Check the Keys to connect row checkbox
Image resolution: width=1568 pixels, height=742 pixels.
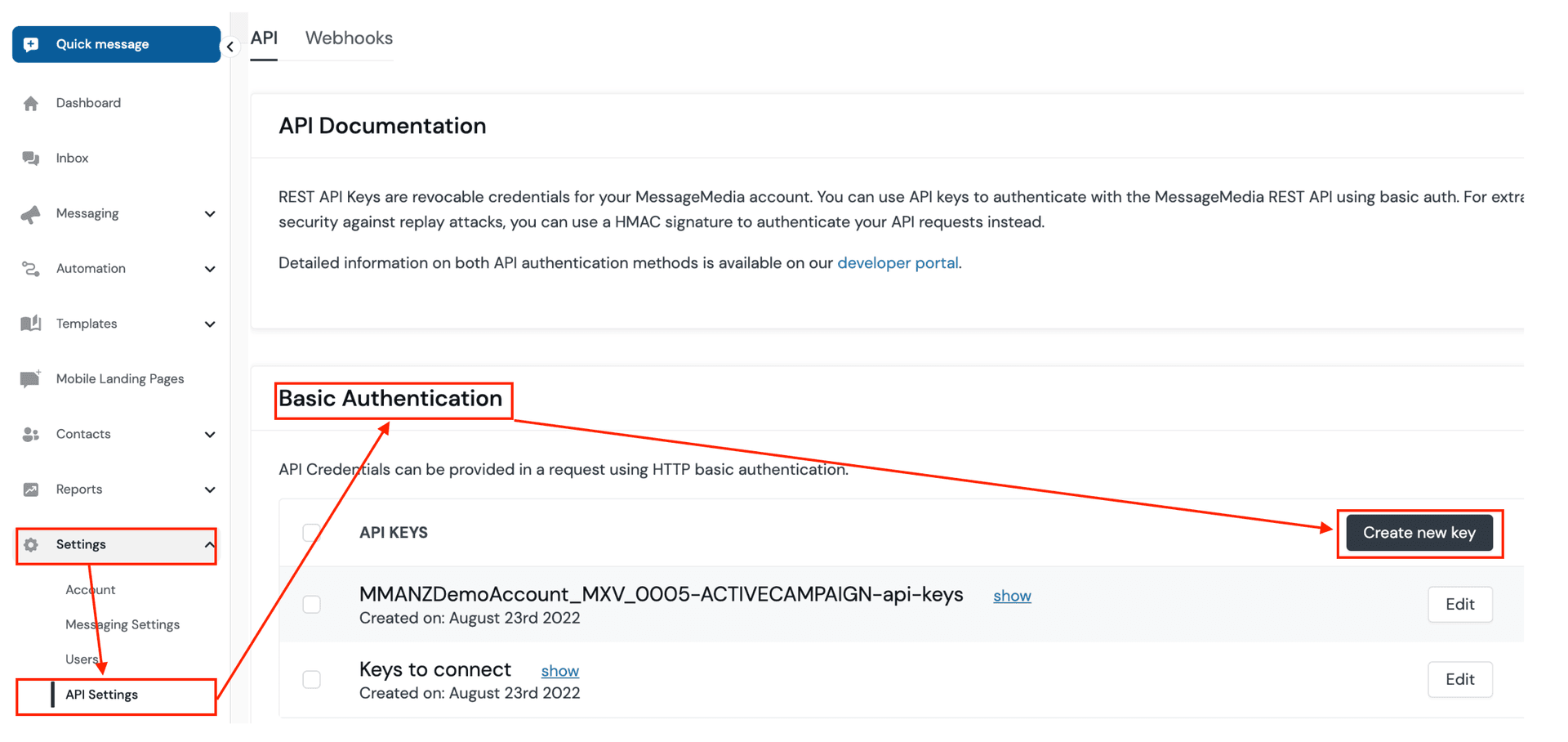tap(311, 679)
